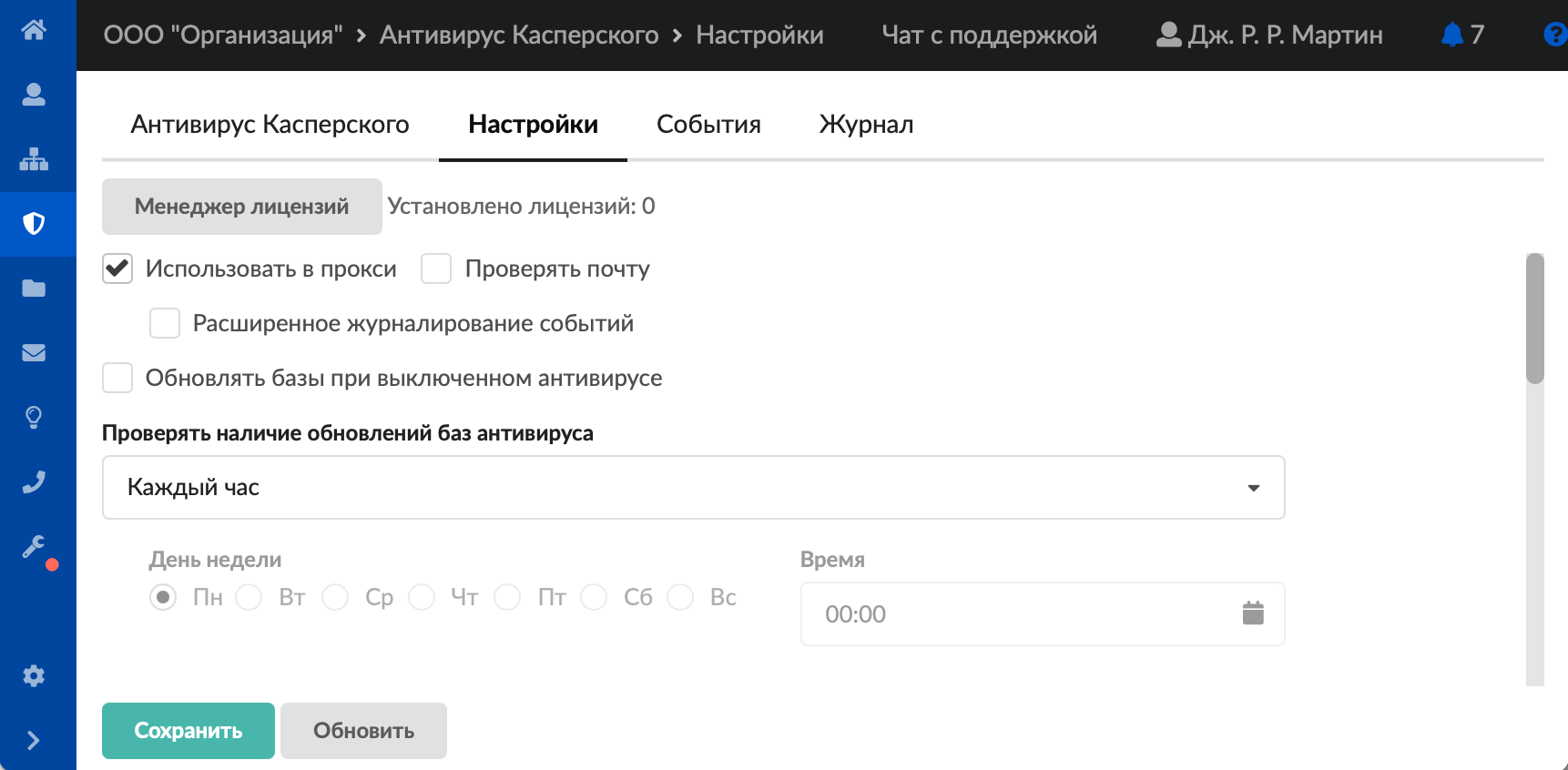Open the gear settings sidebar icon
The height and width of the screenshot is (770, 1568).
point(34,675)
